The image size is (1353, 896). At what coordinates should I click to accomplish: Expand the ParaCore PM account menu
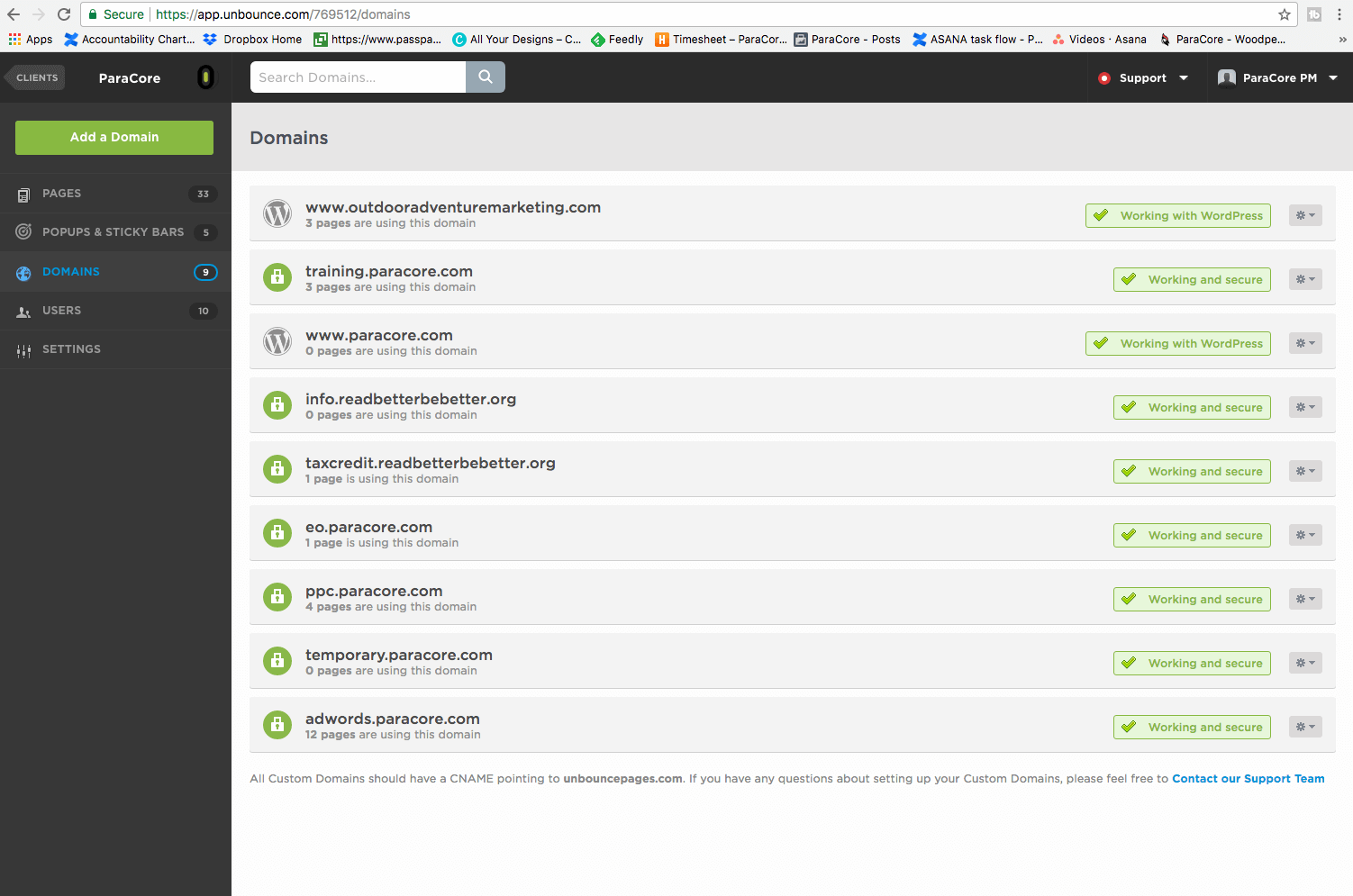point(1277,78)
